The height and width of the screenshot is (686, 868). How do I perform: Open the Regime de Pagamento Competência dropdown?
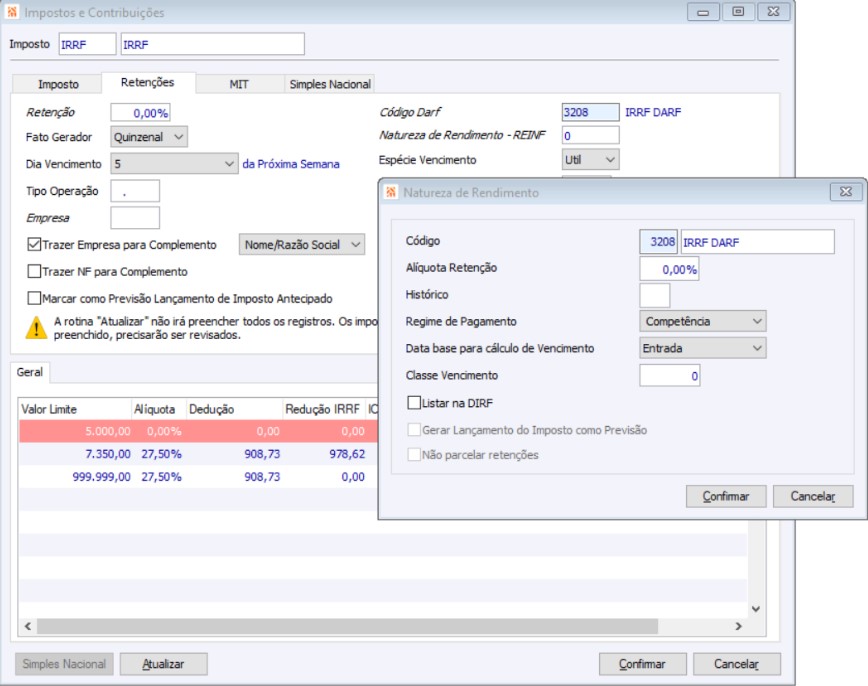pyautogui.click(x=702, y=321)
